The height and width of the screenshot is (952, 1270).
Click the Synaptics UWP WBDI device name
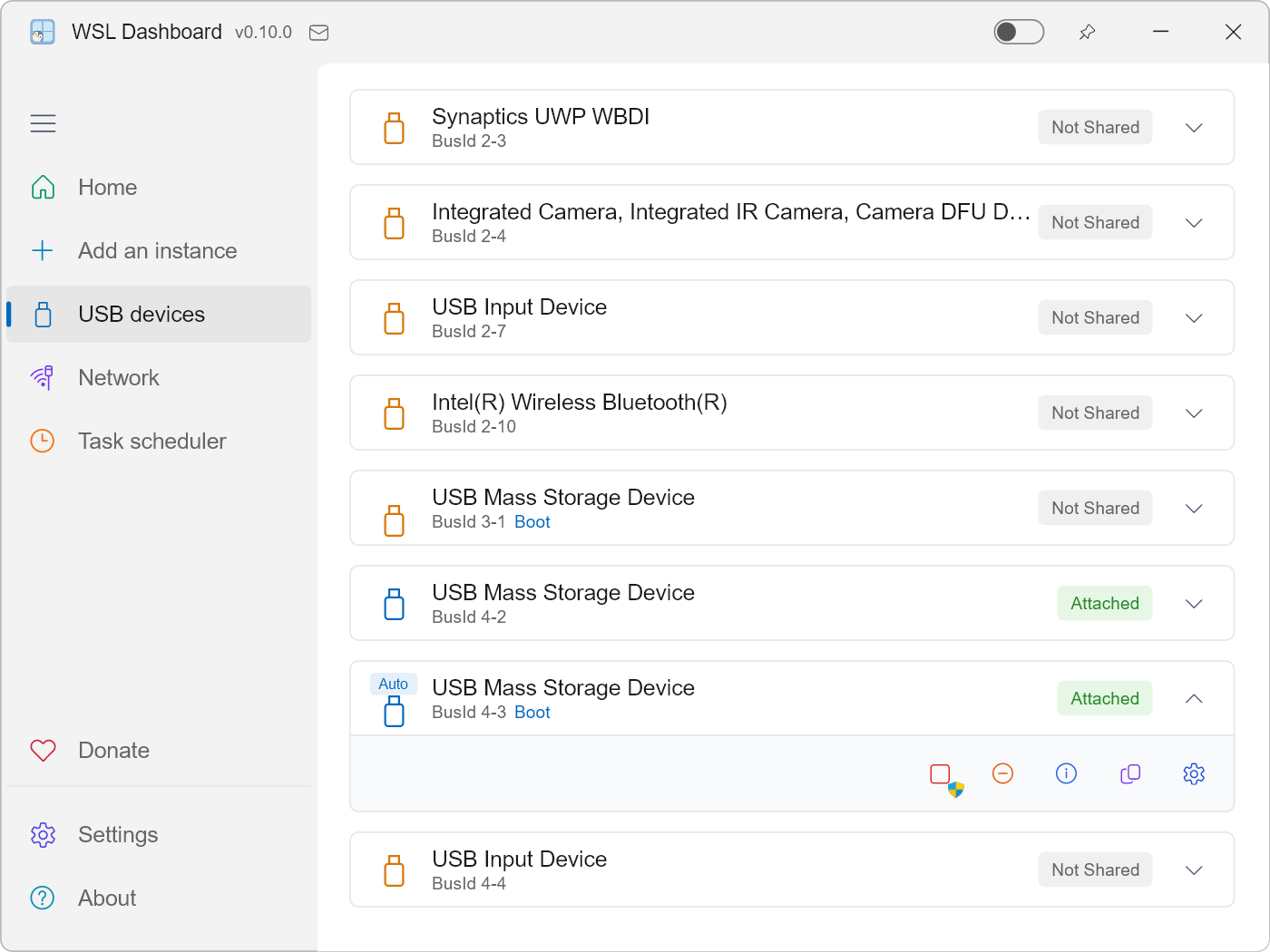pyautogui.click(x=541, y=117)
